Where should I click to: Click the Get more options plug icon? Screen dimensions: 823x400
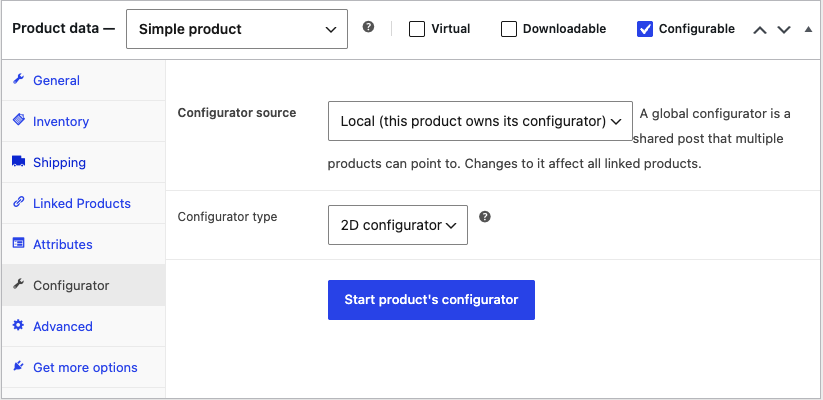pos(18,366)
